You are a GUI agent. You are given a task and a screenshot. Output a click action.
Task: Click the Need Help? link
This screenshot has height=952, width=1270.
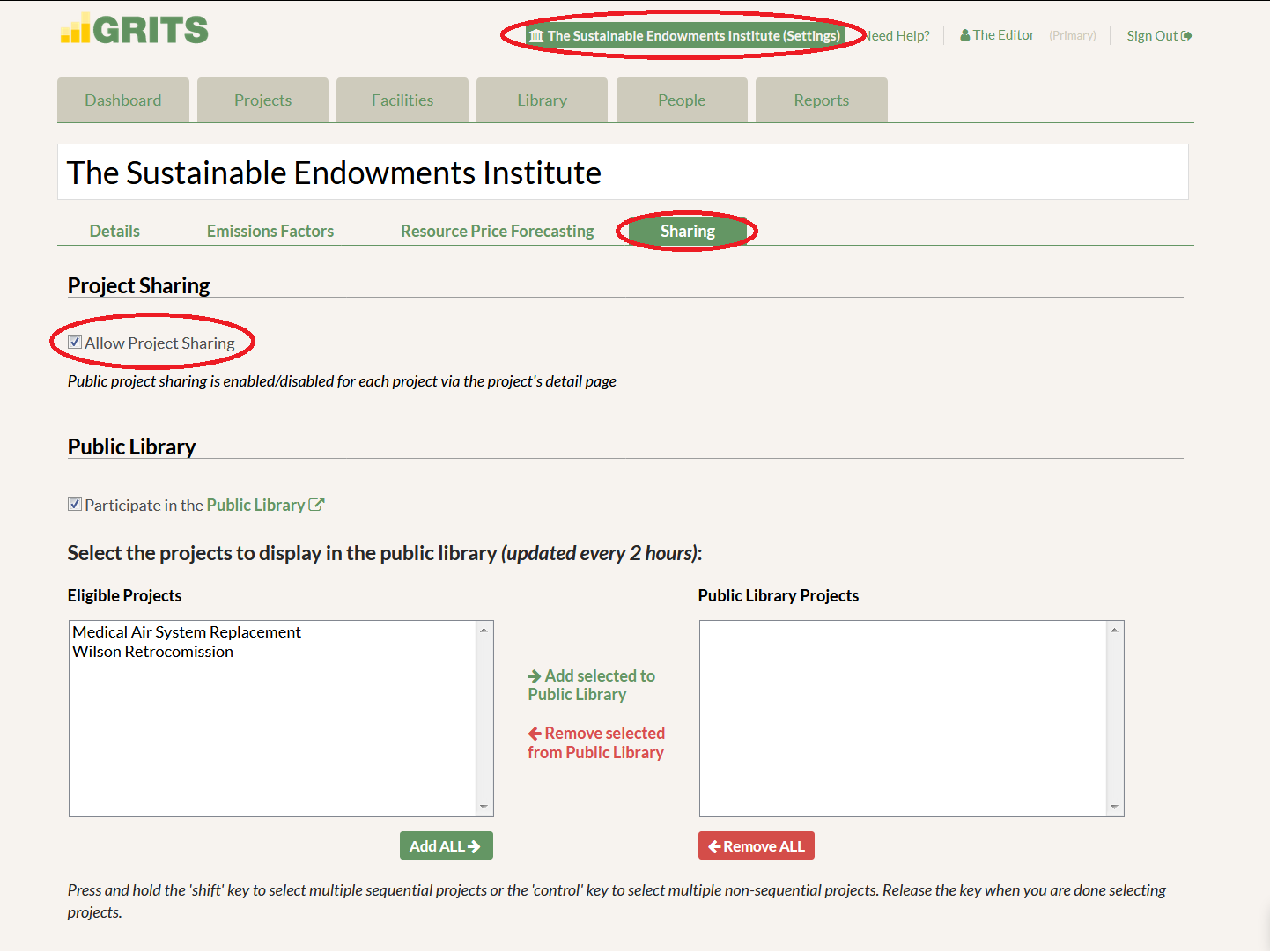(898, 36)
